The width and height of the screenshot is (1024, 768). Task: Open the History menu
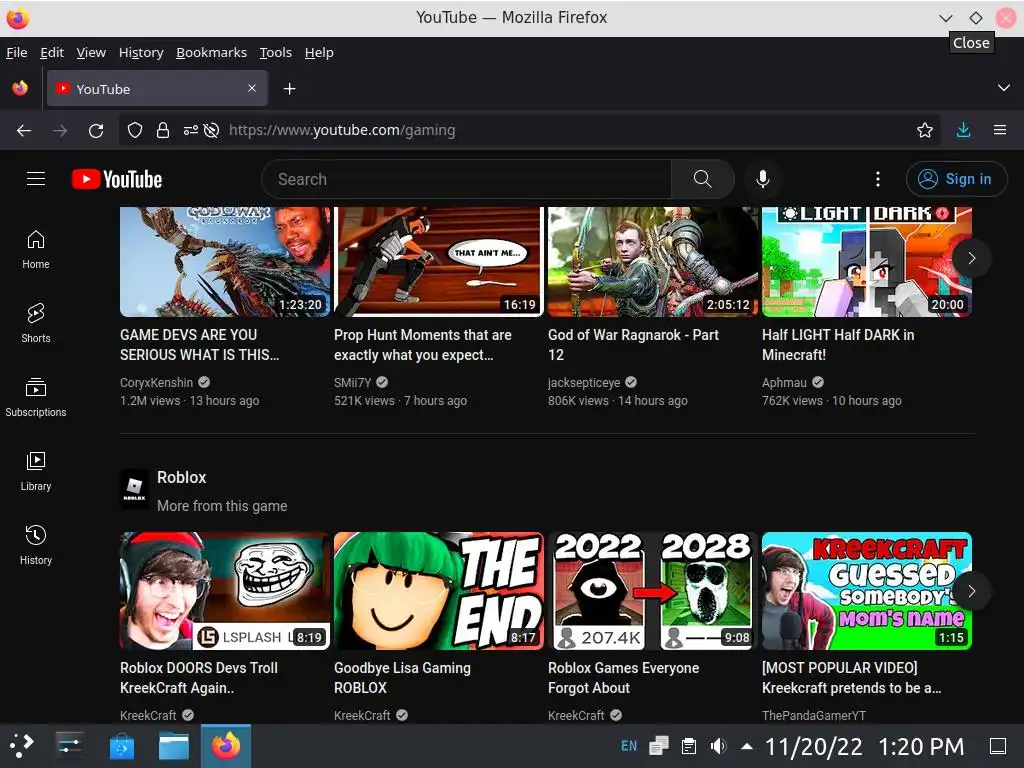(x=141, y=52)
